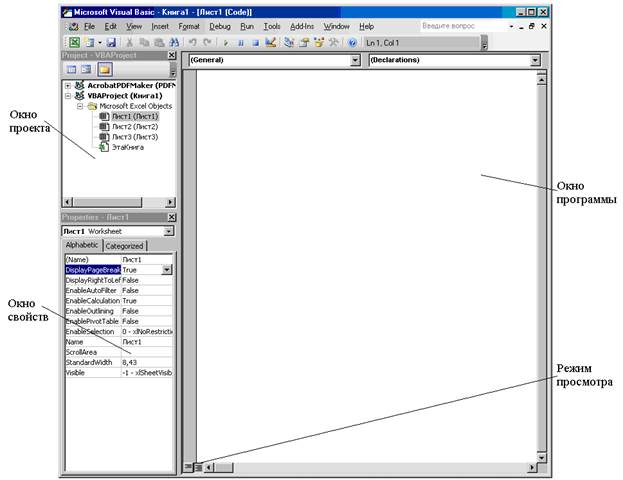Click the Undo arrow icon

(x=193, y=42)
